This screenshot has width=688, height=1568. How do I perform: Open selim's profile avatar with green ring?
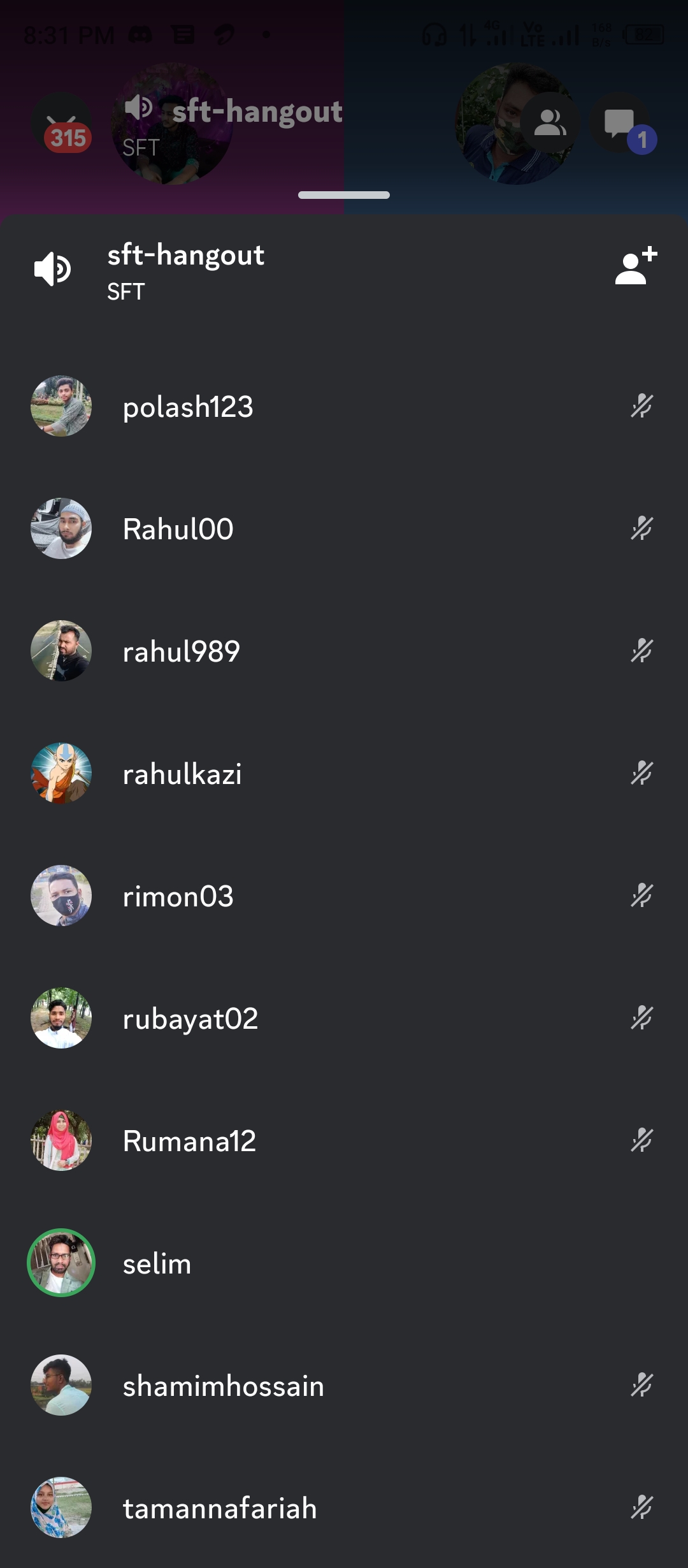pos(61,1263)
